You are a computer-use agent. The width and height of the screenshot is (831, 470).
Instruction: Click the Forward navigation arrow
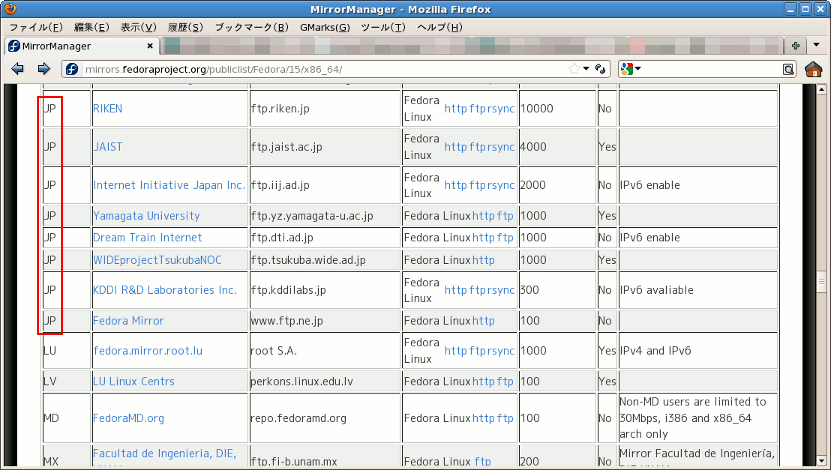tap(43, 69)
